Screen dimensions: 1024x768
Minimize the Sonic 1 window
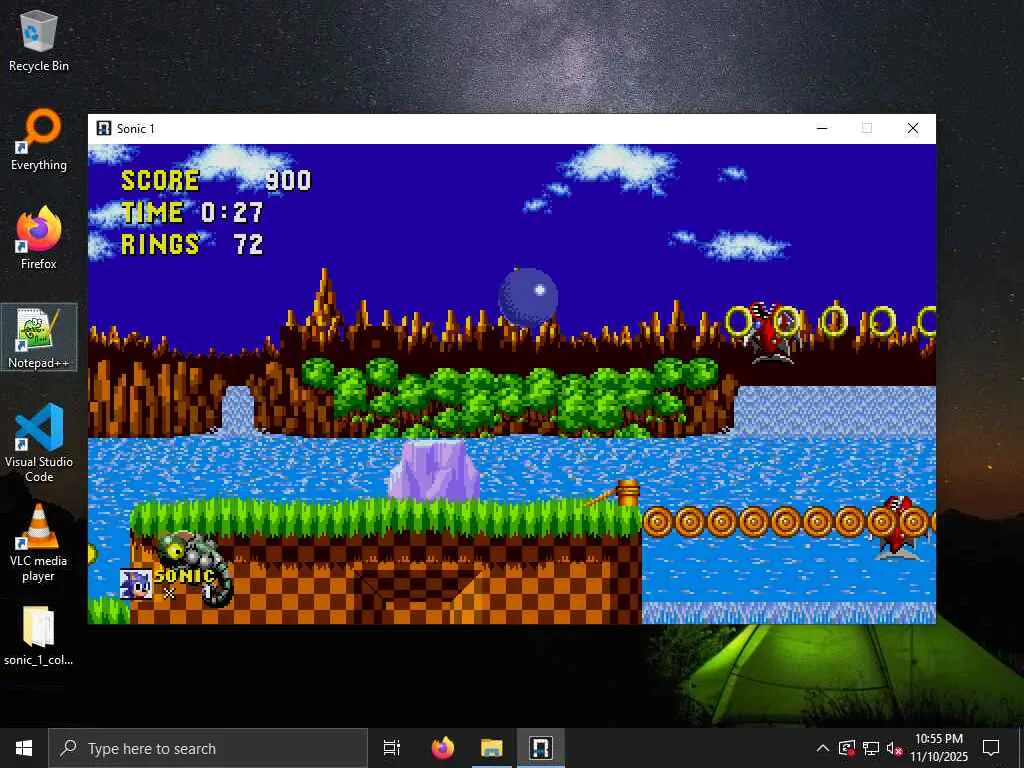822,128
